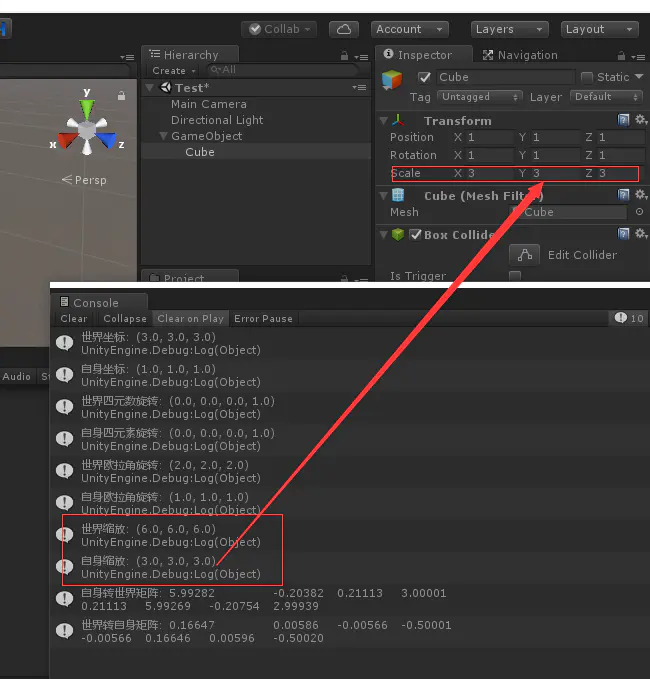Click the green Y axis gizmo cone
Image resolution: width=650 pixels, height=679 pixels.
[87, 108]
